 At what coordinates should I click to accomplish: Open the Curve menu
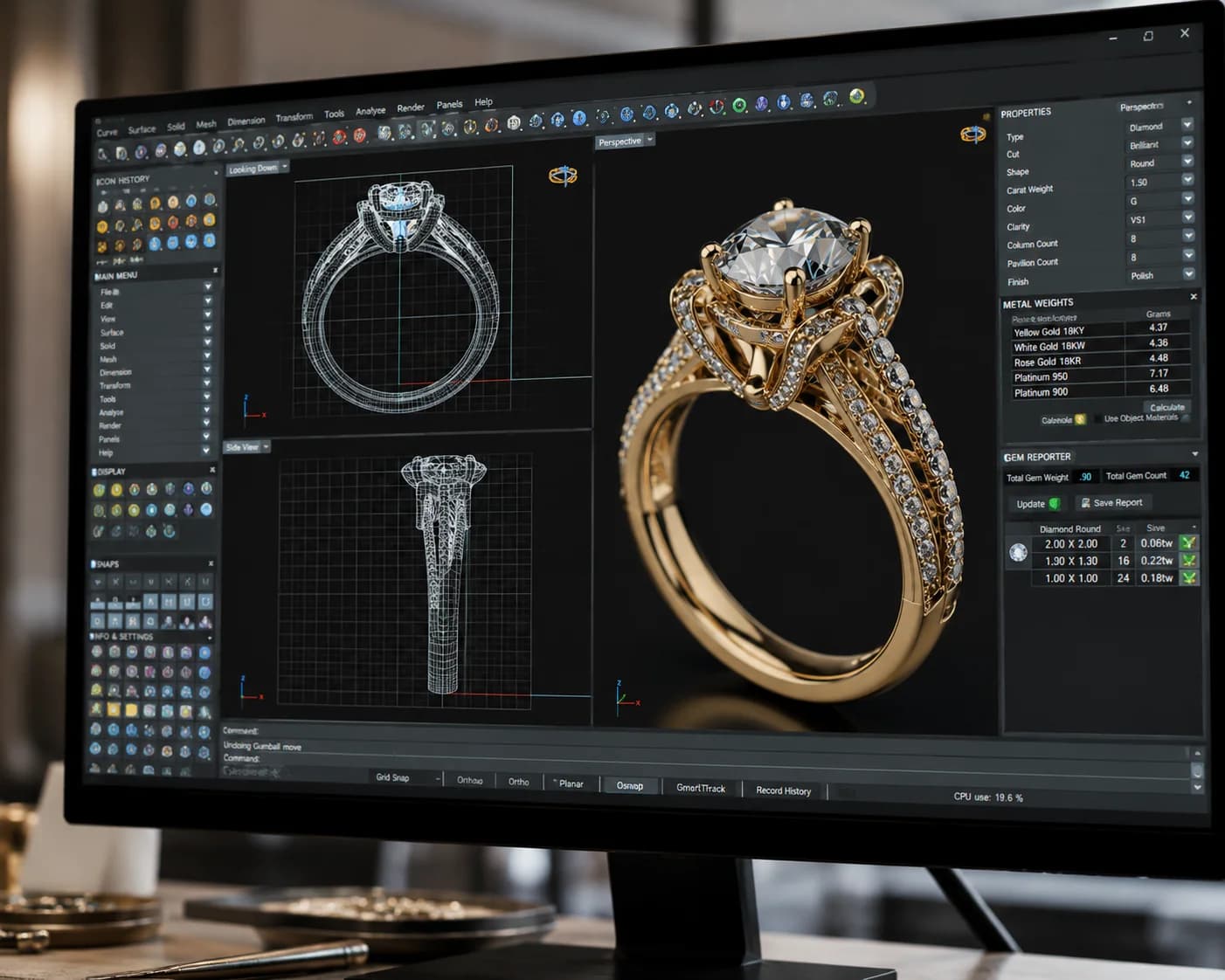tap(107, 132)
